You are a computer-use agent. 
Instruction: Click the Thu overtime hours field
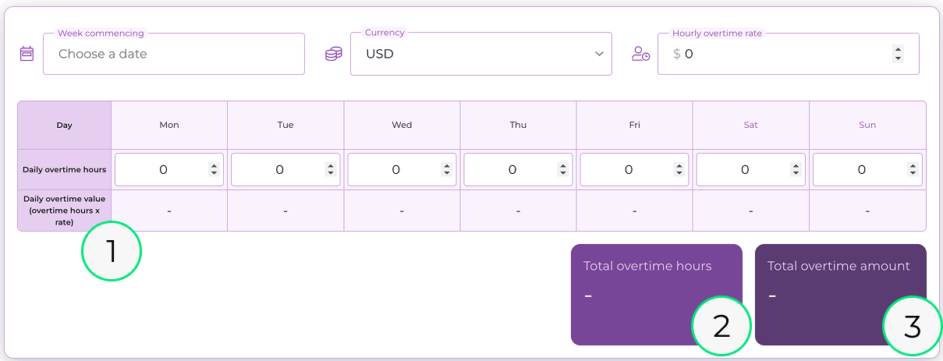tap(518, 170)
